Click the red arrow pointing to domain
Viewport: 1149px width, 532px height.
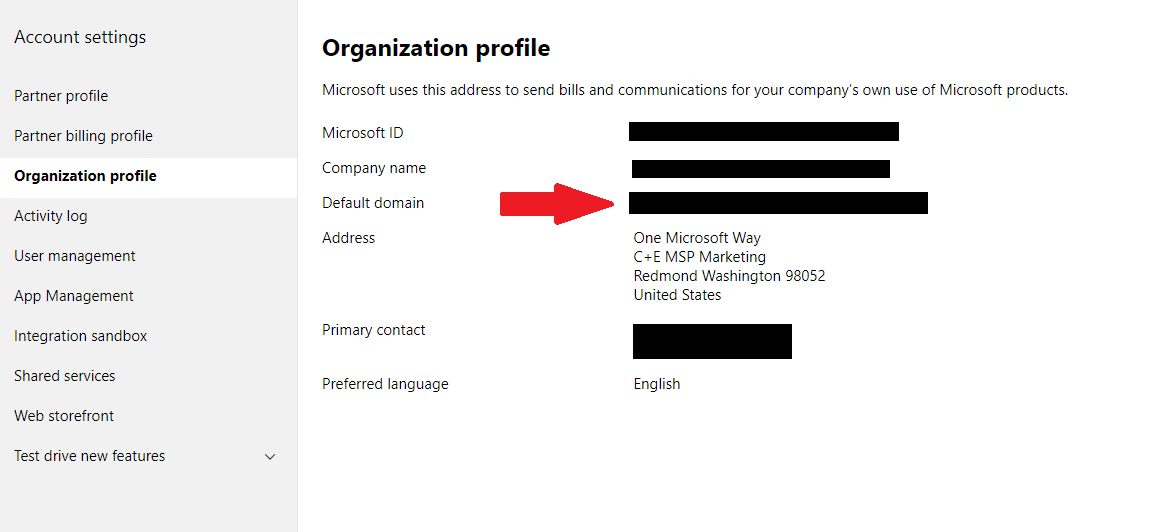pos(557,204)
